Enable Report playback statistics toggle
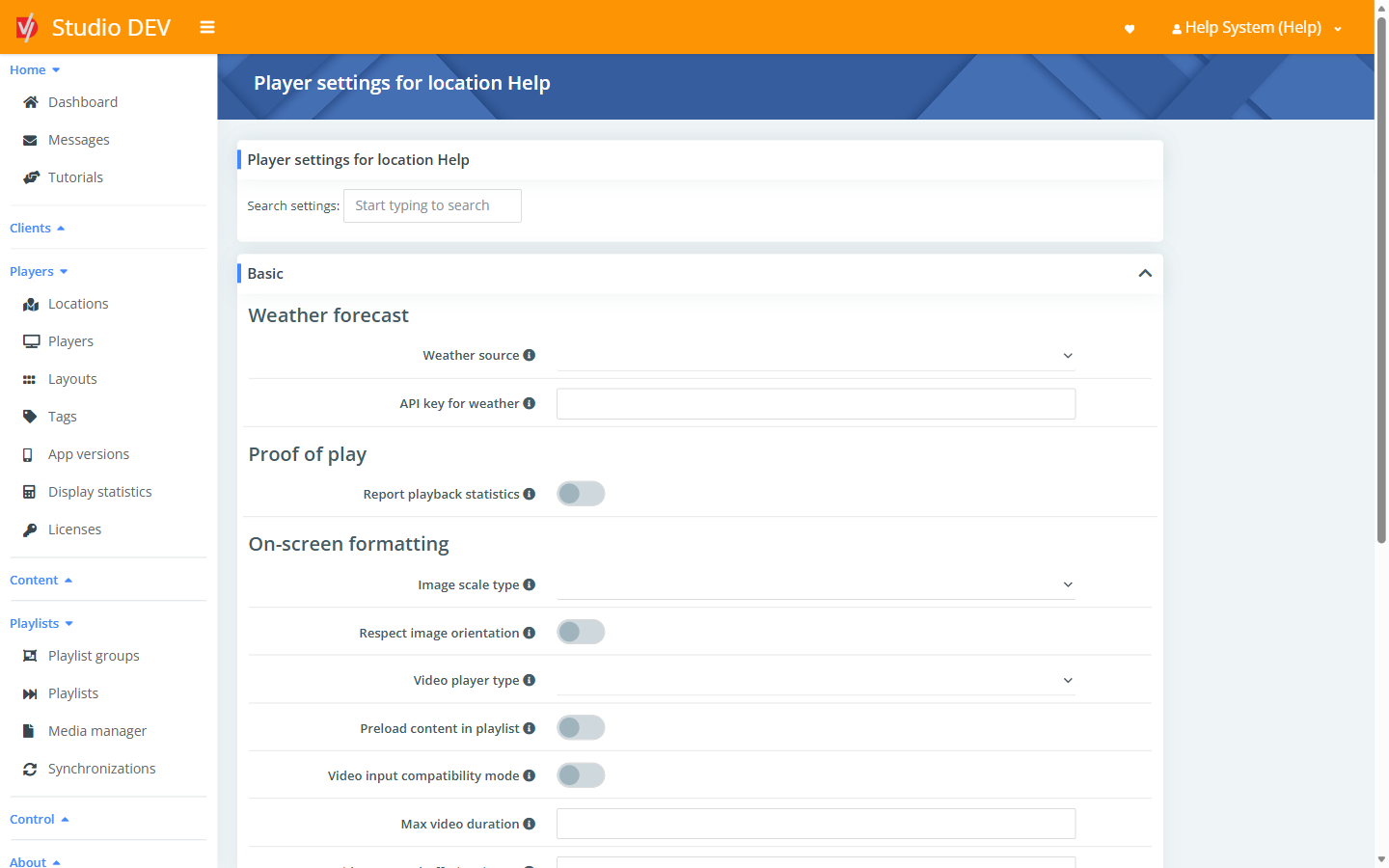This screenshot has width=1389, height=868. pos(581,494)
